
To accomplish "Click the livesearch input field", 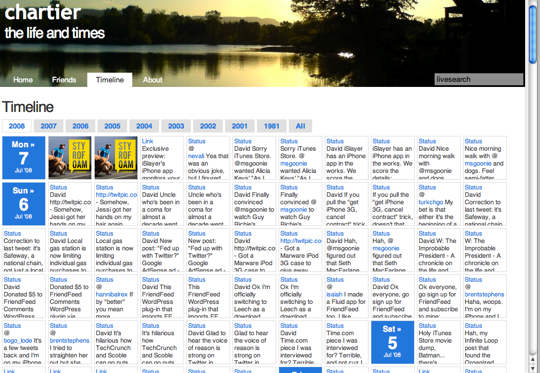I will (x=479, y=79).
